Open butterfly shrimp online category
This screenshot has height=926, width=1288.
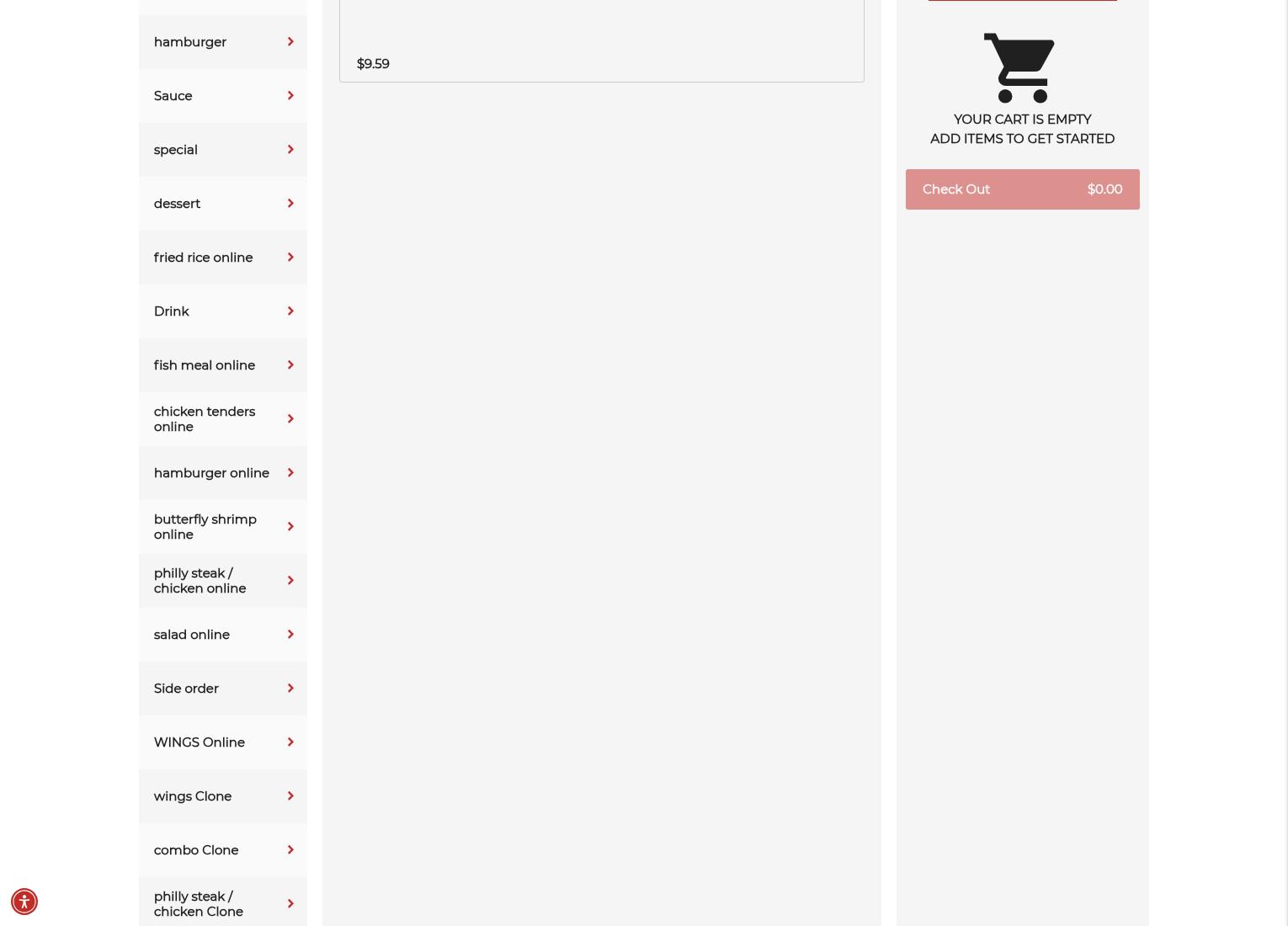223,527
